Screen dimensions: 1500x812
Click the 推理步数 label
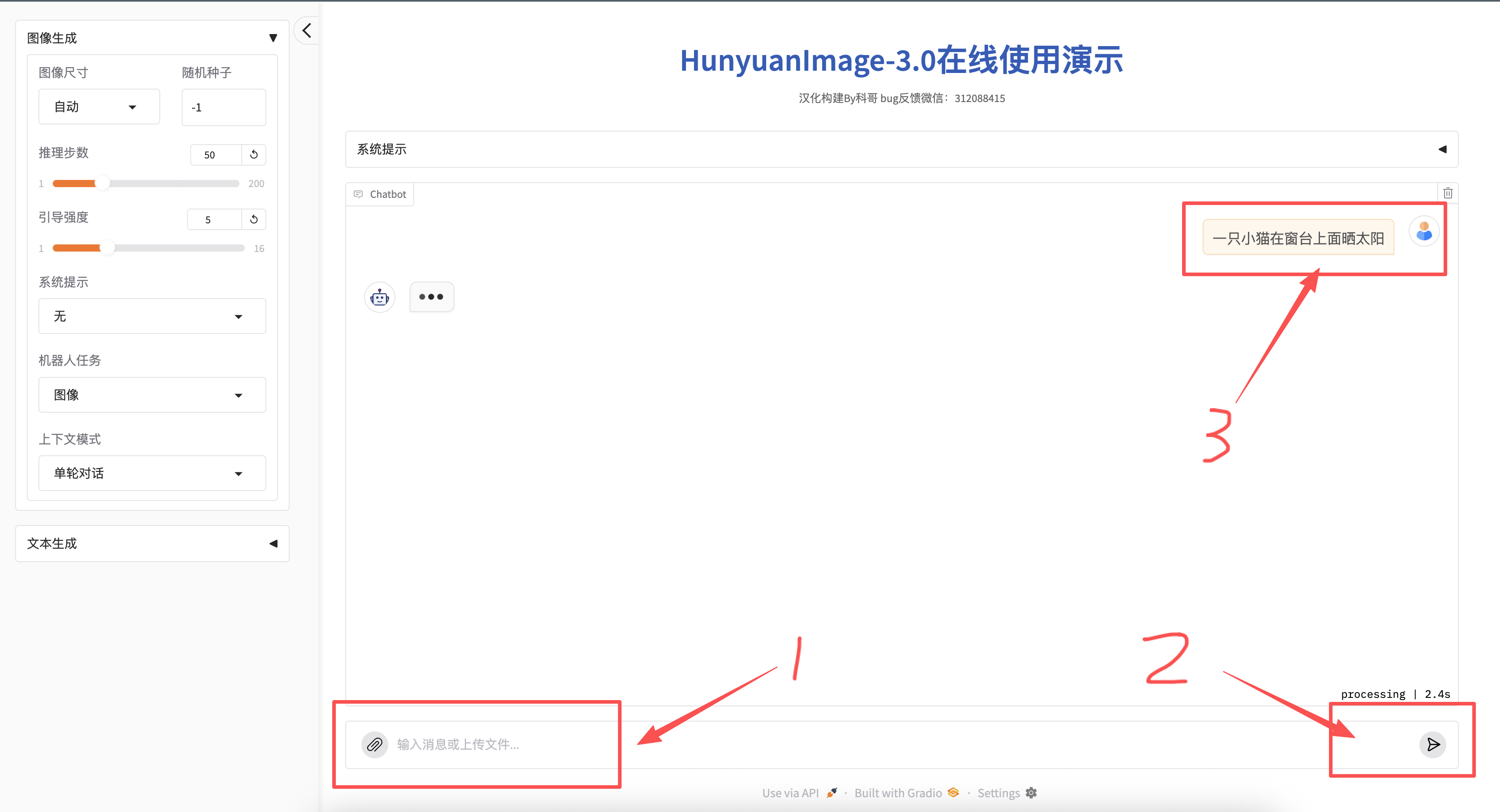tap(64, 153)
